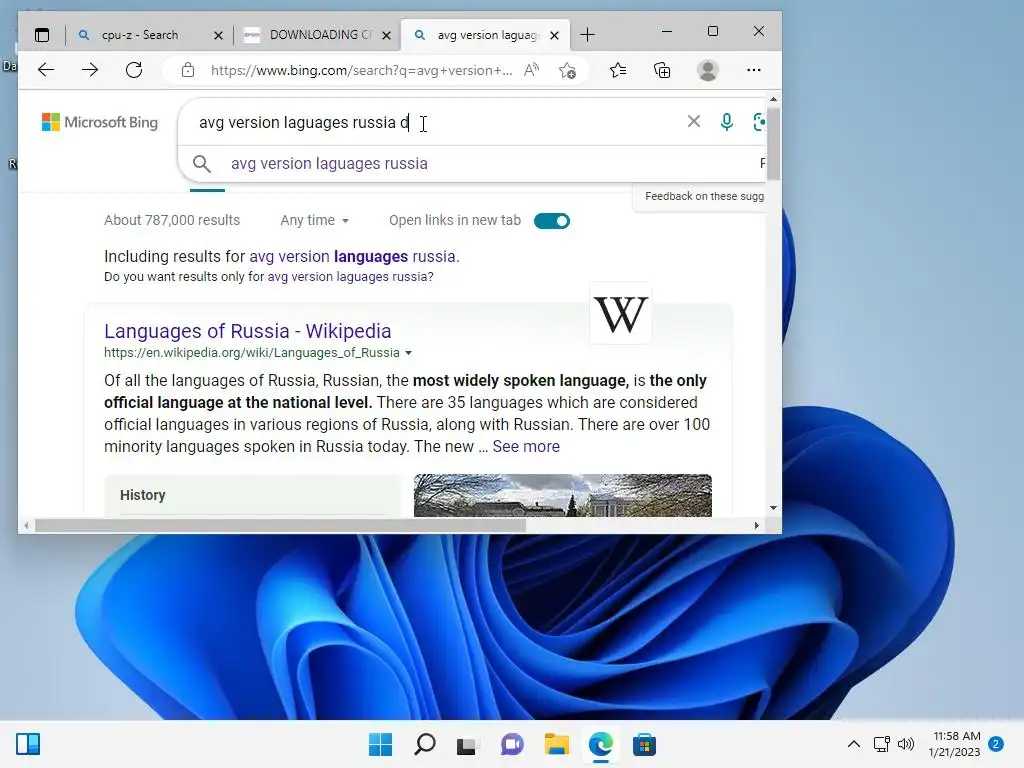Image resolution: width=1024 pixels, height=768 pixels.
Task: Clear the Bing search box text
Action: pos(694,121)
